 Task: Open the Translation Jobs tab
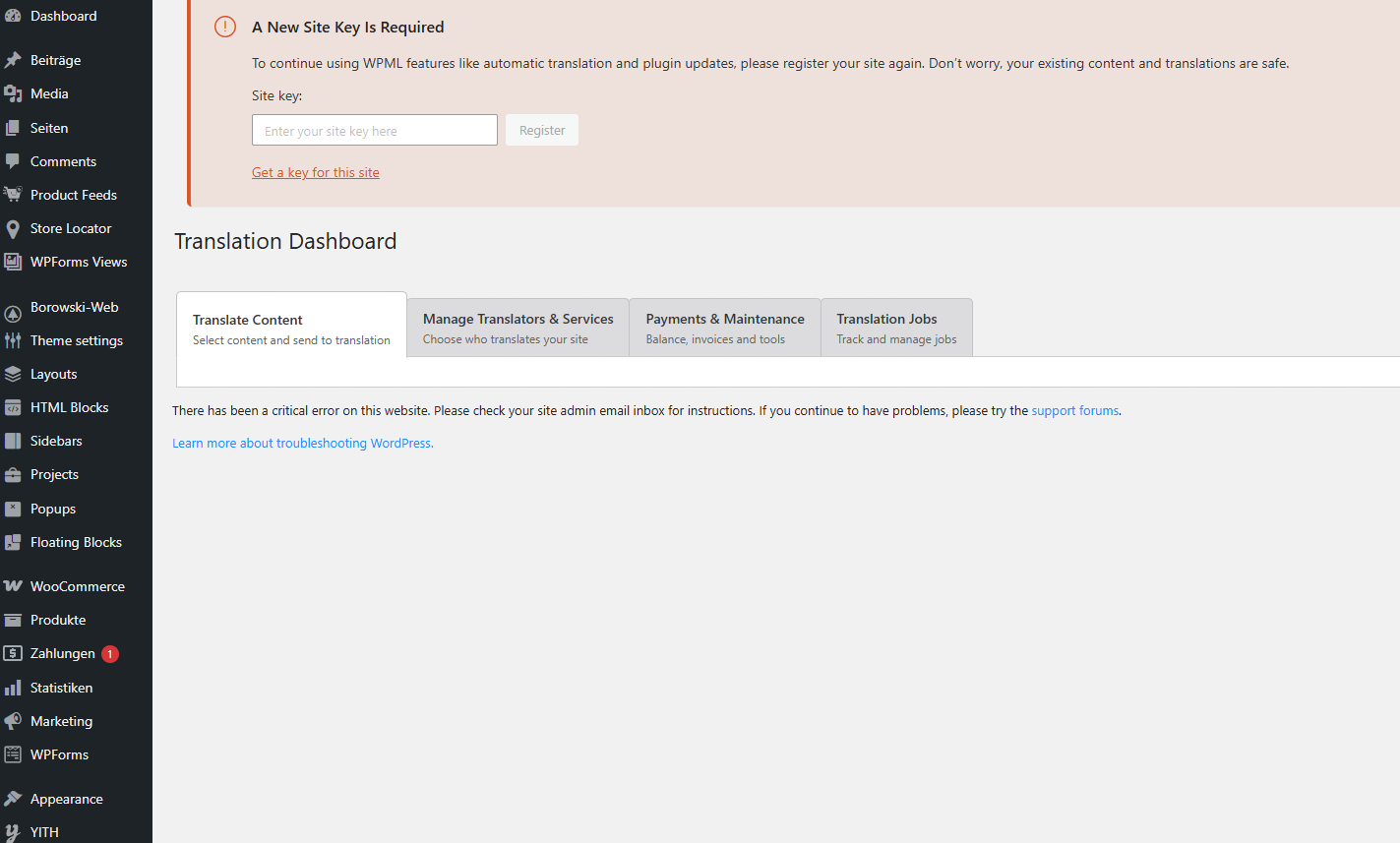tap(895, 328)
